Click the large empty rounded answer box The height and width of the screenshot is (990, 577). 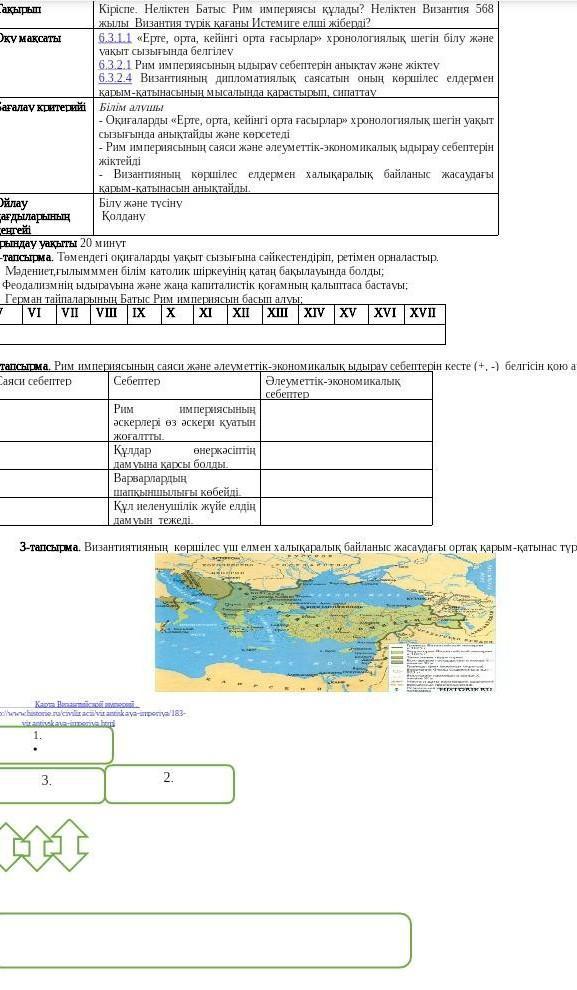tap(204, 940)
